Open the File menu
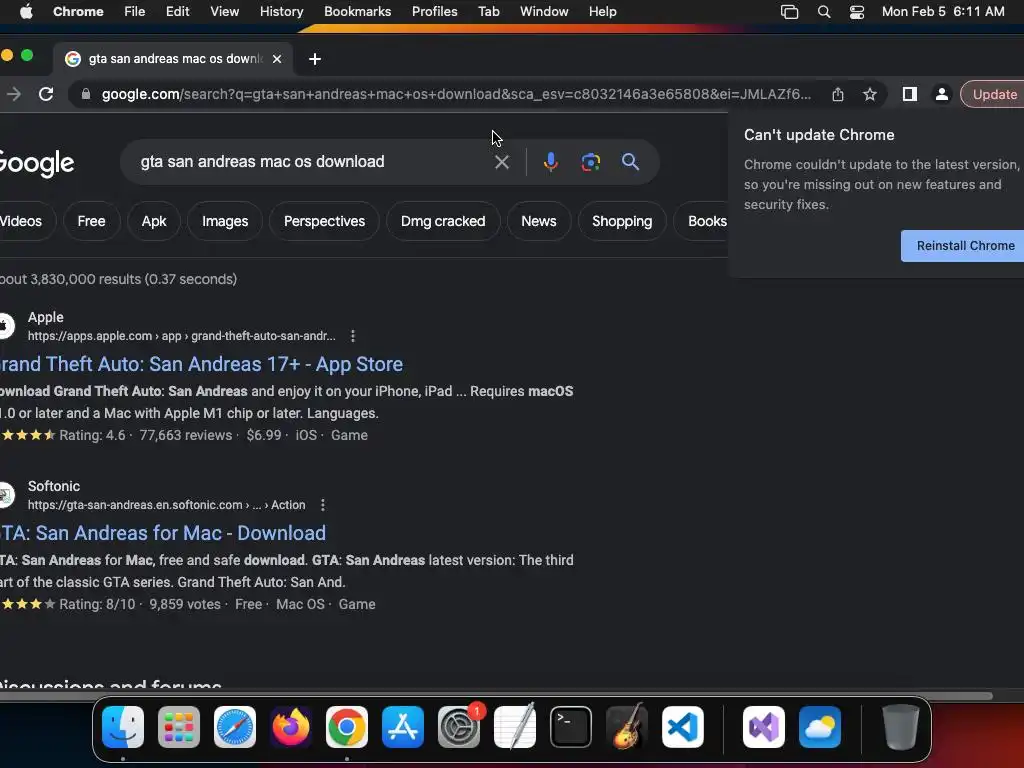This screenshot has width=1024, height=768. tap(135, 12)
